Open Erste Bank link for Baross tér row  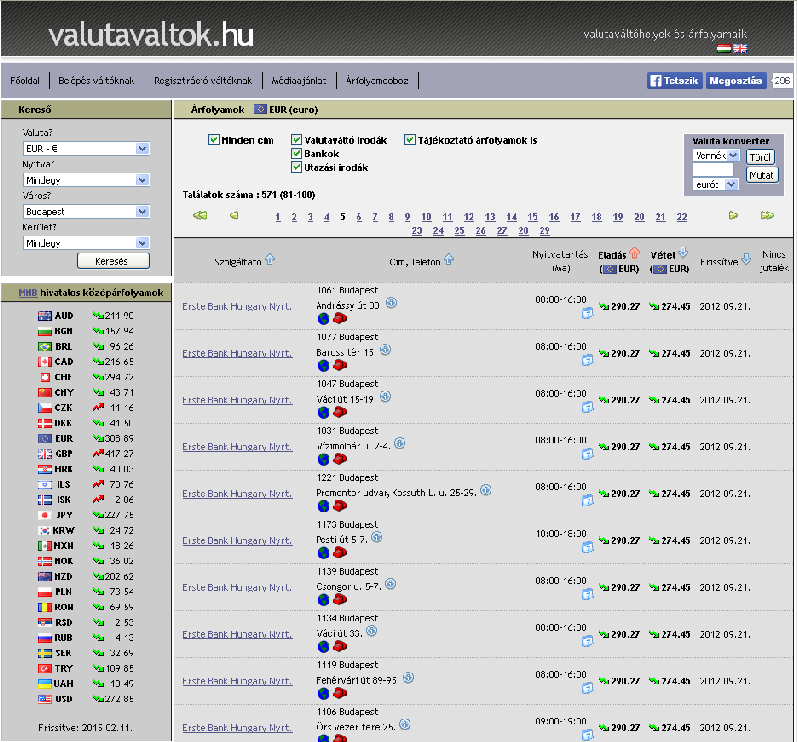[237, 353]
